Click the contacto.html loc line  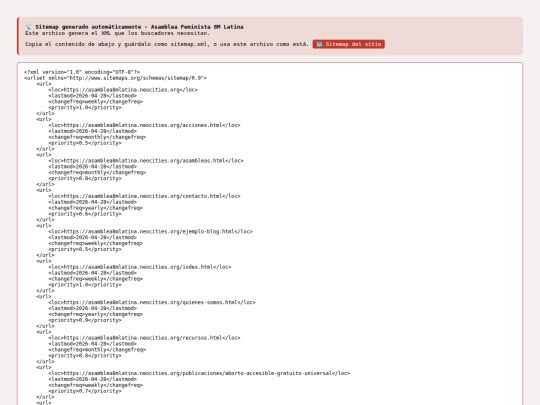[144, 196]
